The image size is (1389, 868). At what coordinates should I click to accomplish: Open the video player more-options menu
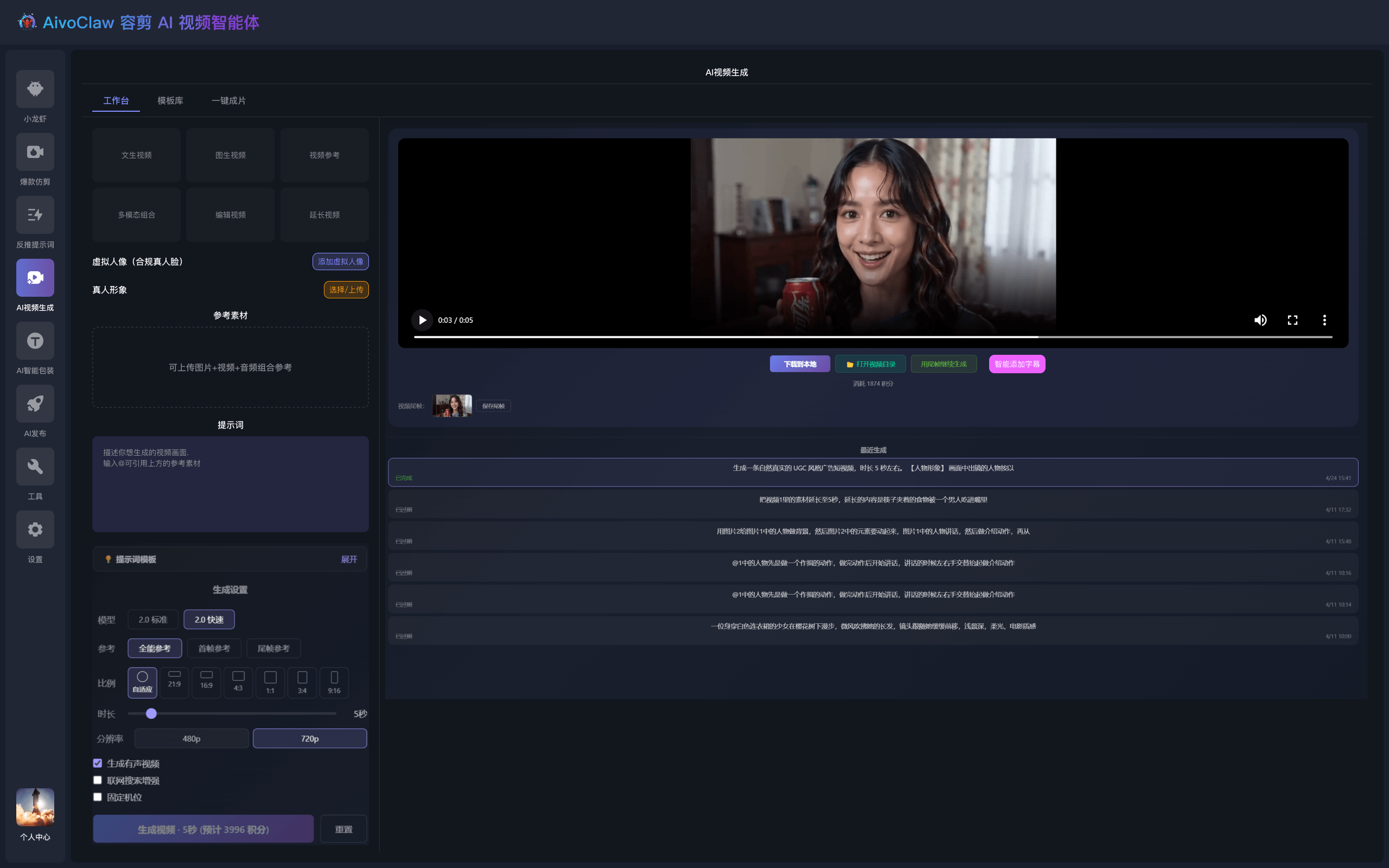(1325, 320)
